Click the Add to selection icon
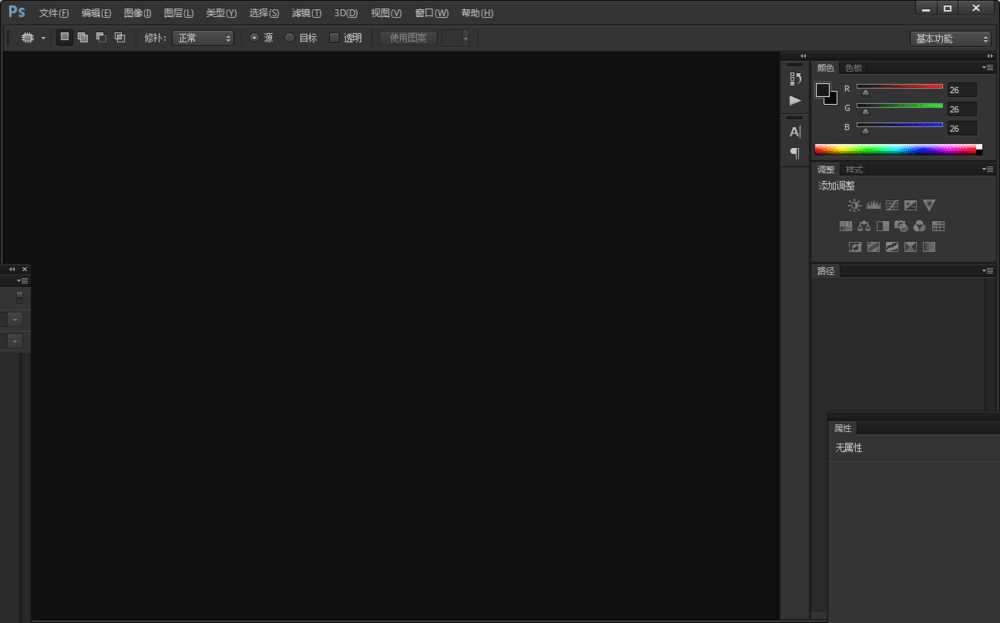This screenshot has width=1000, height=623. [83, 37]
